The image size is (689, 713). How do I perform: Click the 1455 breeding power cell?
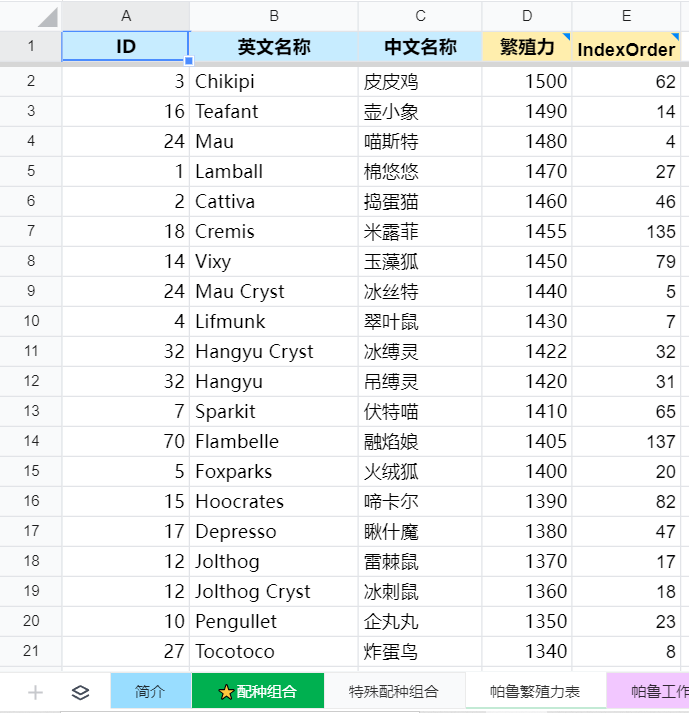coord(527,231)
